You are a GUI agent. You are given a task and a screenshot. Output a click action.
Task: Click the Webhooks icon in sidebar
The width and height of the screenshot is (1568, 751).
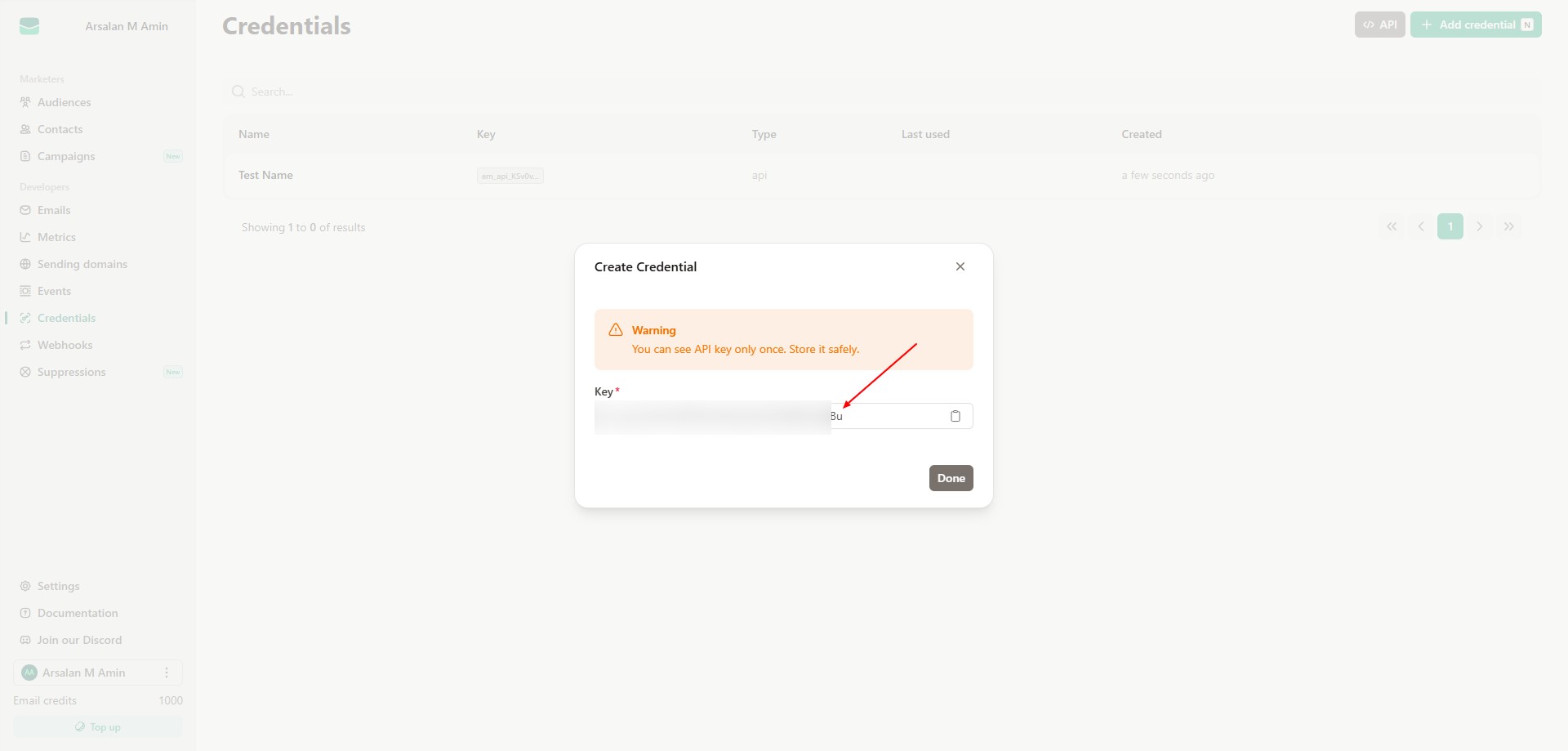(x=25, y=345)
